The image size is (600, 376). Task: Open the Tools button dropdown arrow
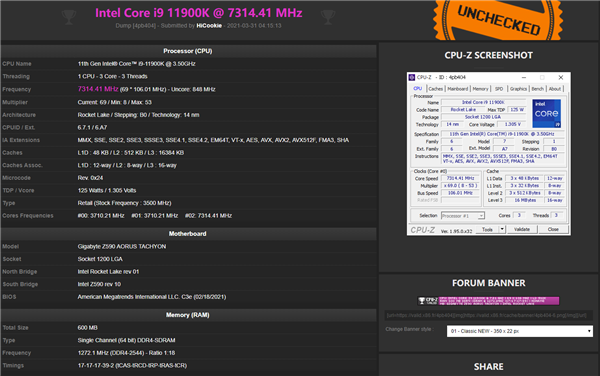[502, 229]
